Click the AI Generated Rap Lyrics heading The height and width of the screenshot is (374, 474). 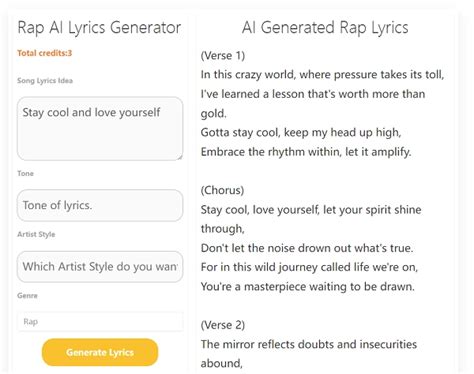325,28
